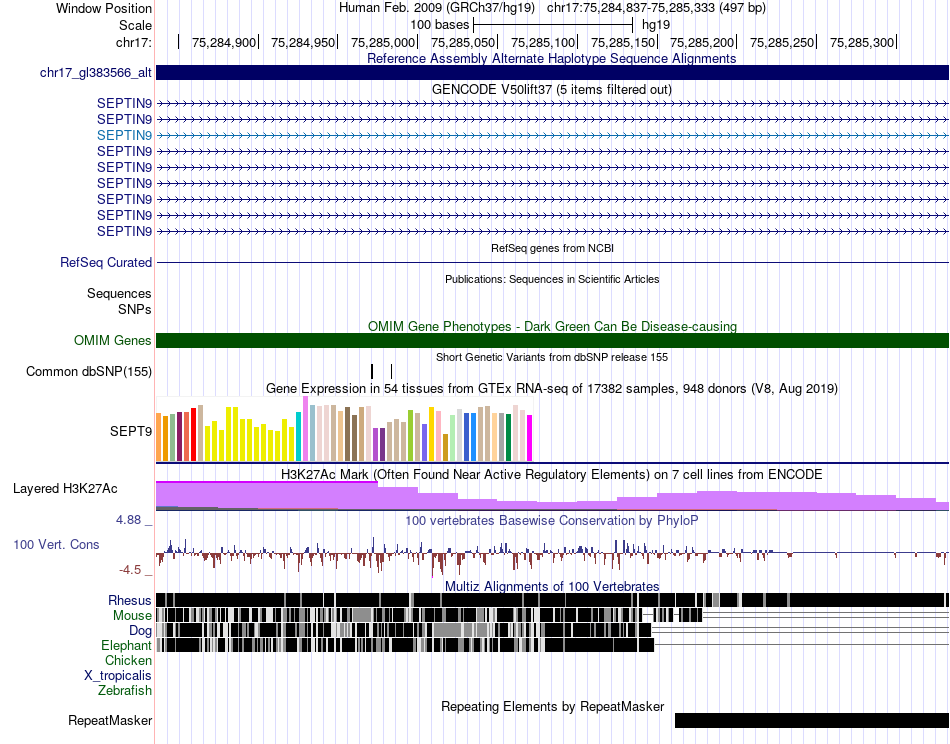Select the light-blue highlighted SEPTIN9 transcript label
The image size is (950, 744).
pos(124,135)
